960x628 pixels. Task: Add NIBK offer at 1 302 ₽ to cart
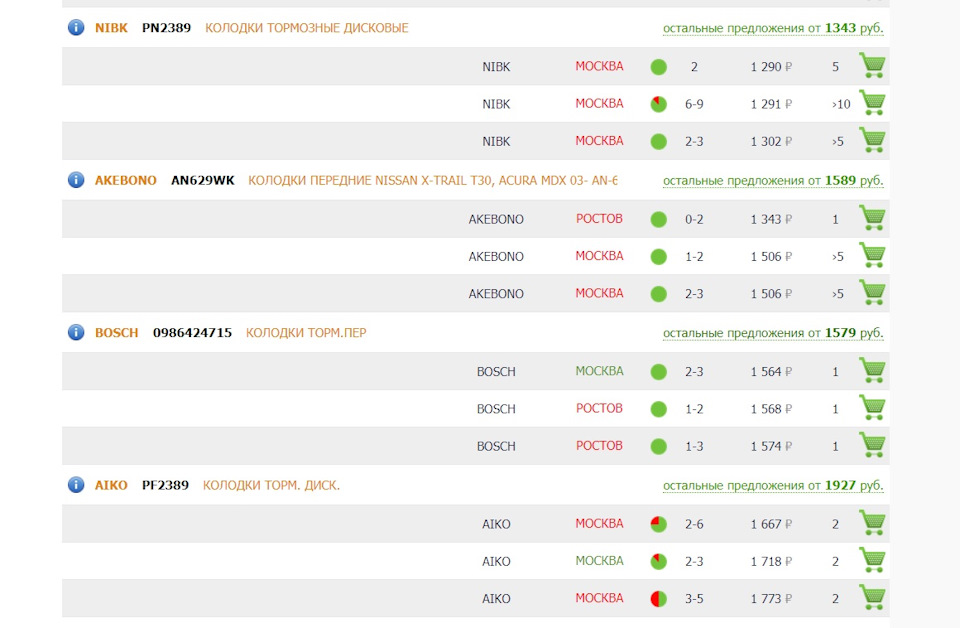[872, 140]
